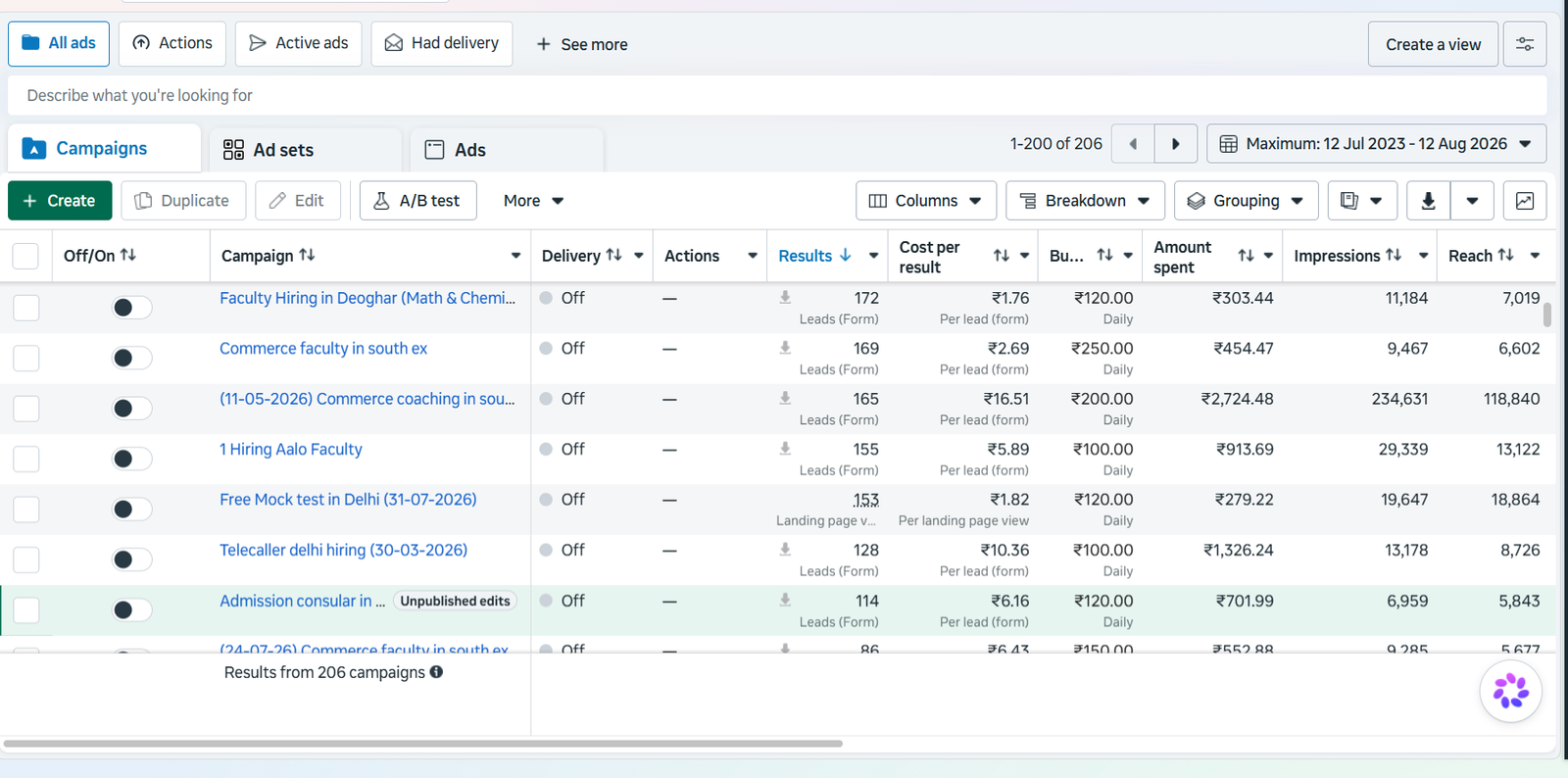Screen dimensions: 1568x778
Task: Click the horizontal scrollbar at table bottom
Action: click(421, 744)
